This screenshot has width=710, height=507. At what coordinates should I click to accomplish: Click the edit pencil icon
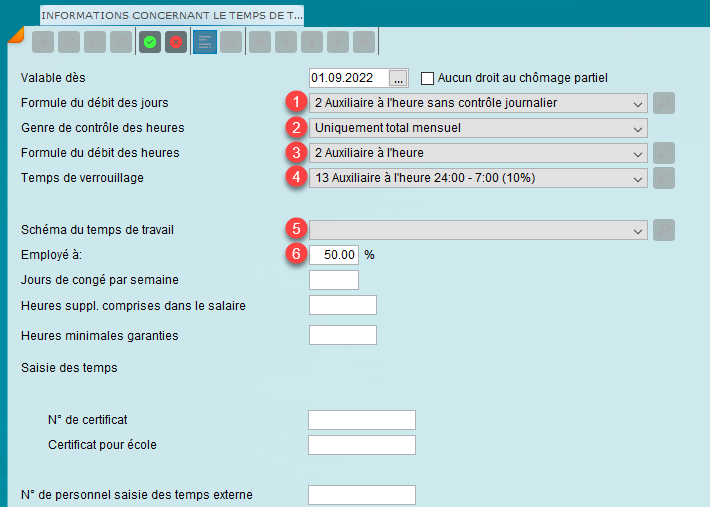[95, 42]
